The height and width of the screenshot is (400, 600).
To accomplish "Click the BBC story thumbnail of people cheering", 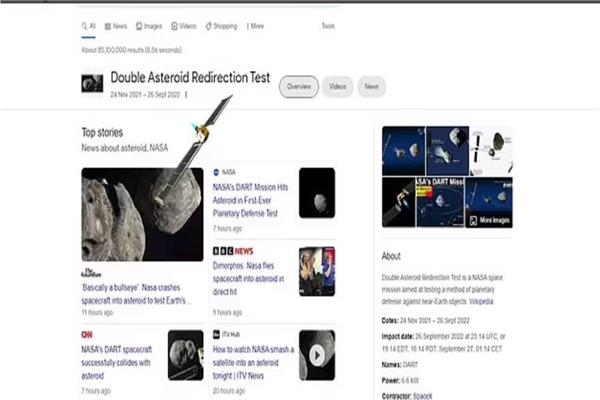I will pos(317,271).
